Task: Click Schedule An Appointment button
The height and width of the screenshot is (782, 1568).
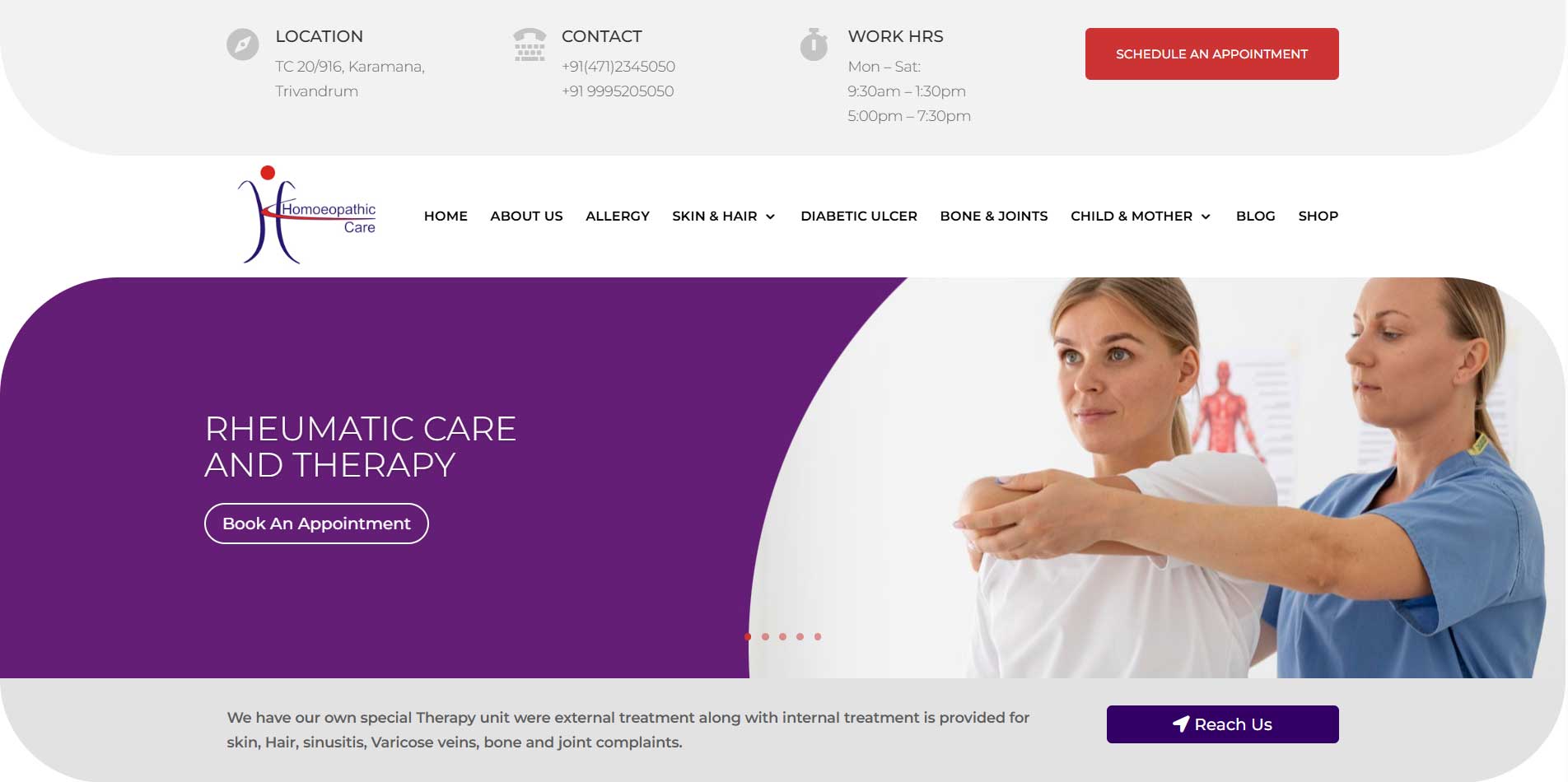Action: [1211, 54]
